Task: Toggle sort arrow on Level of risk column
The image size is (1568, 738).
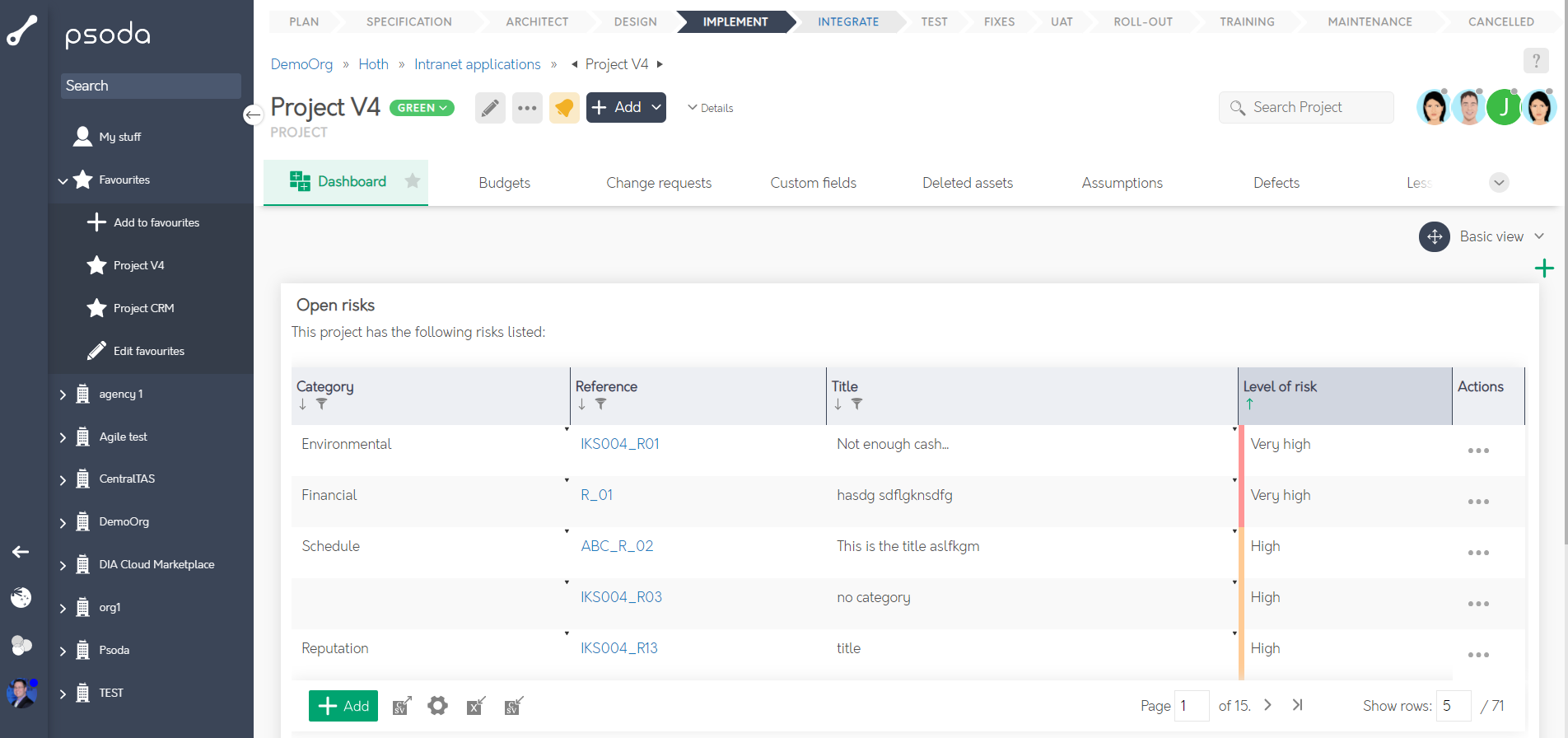Action: click(x=1249, y=404)
